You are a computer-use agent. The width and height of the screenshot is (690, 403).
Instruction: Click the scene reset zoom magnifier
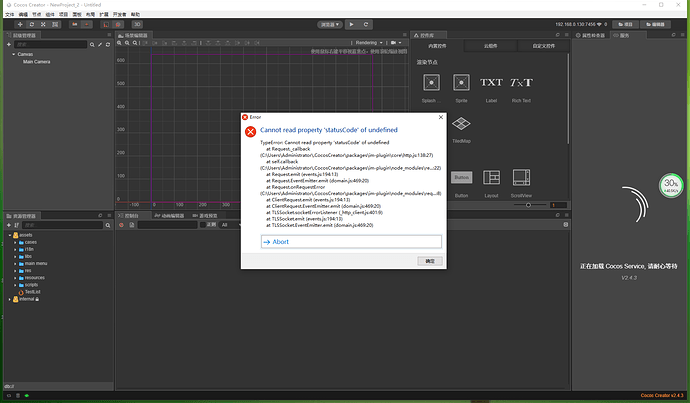135,43
